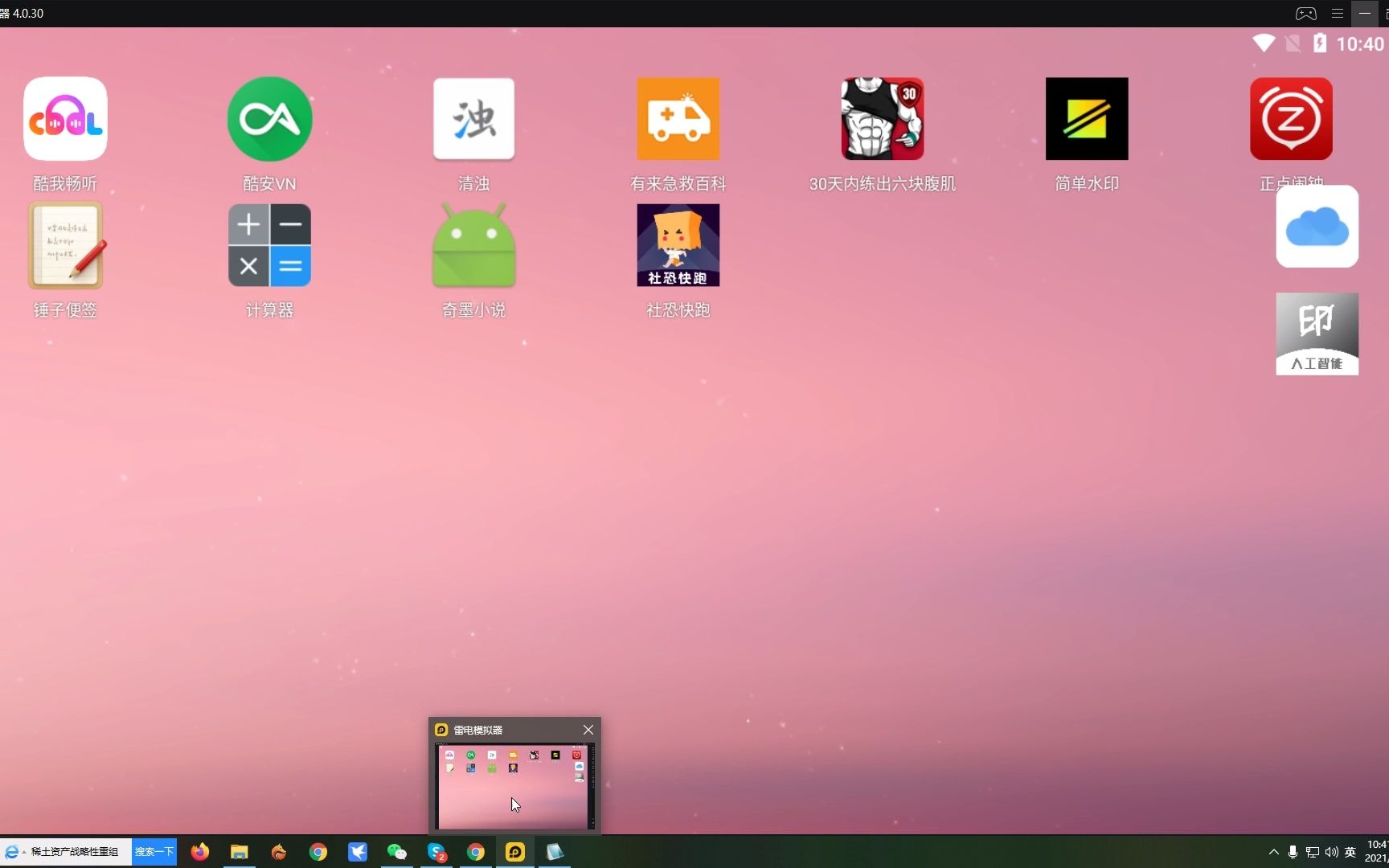
Task: Open the emulator hamburger menu
Action: [1338, 14]
